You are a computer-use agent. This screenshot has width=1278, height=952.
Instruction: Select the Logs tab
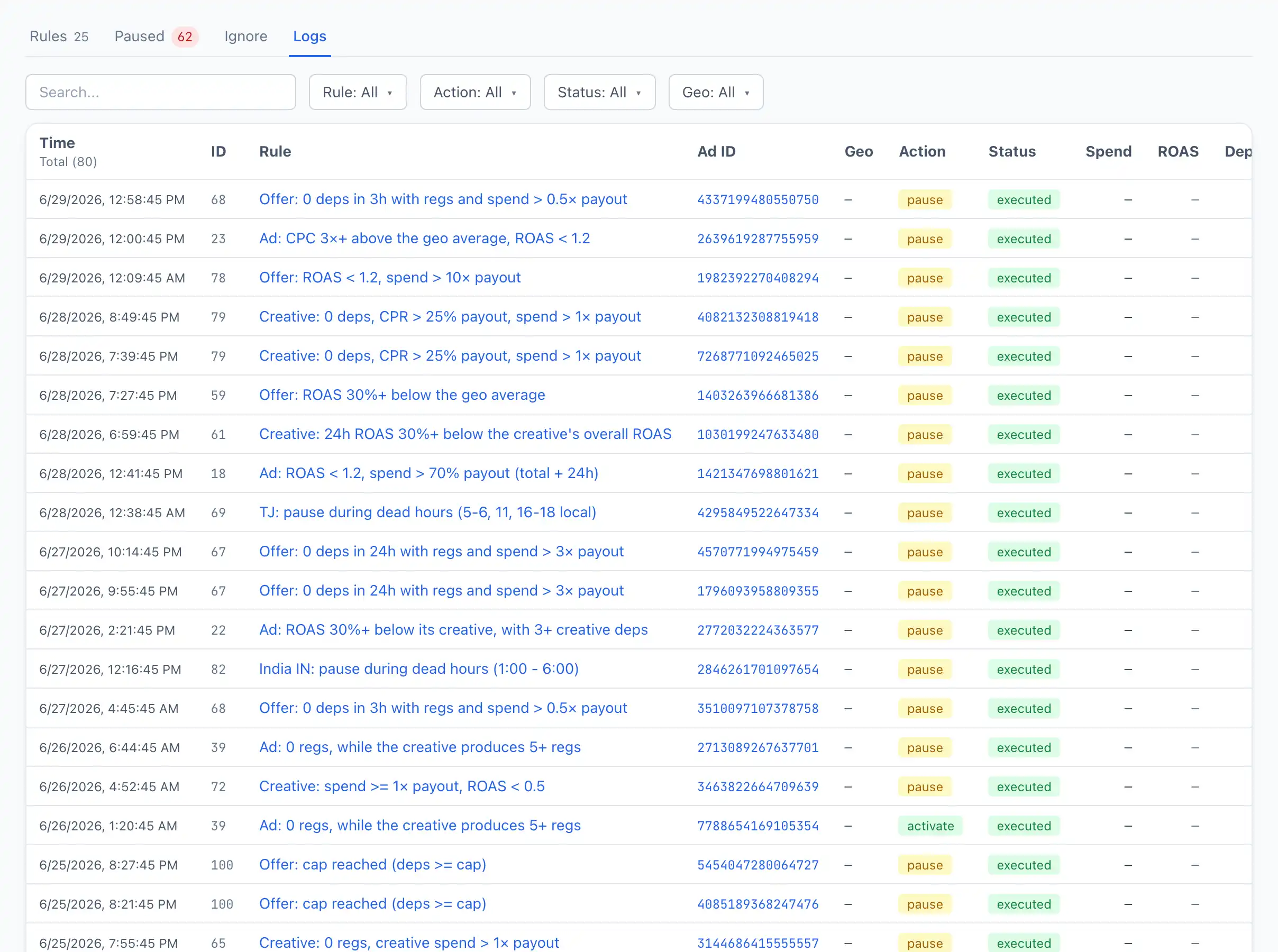pyautogui.click(x=309, y=36)
